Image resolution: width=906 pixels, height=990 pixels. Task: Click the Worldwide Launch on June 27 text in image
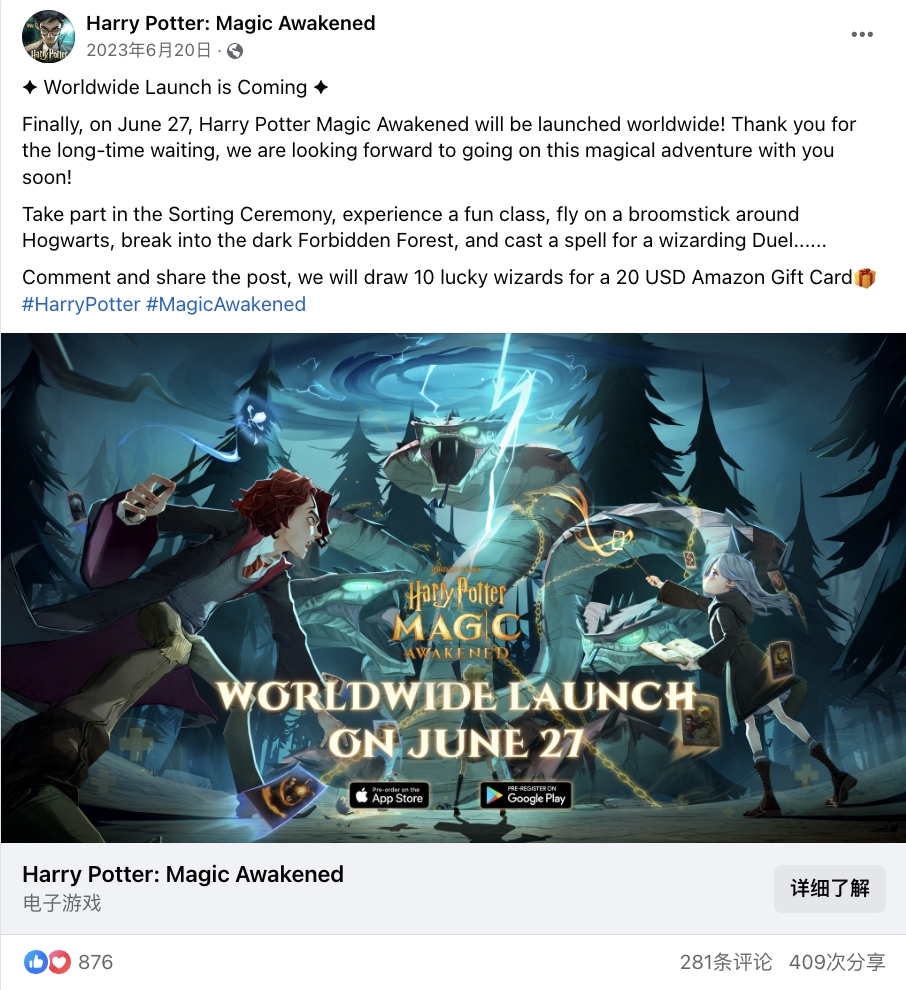point(456,720)
